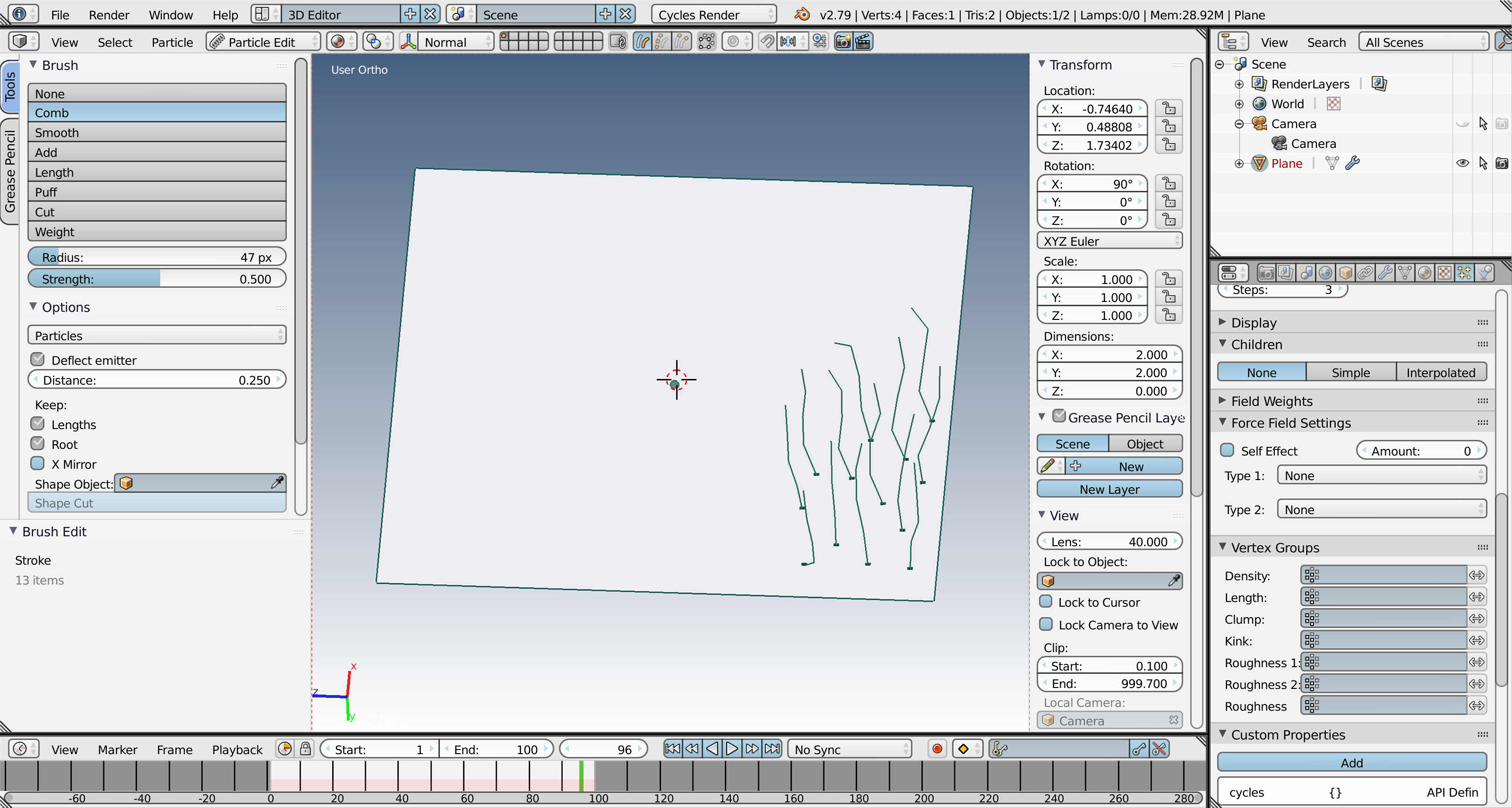Open the Object properties tab (cube icon)
Screen dimensions: 1512x808
click(1346, 272)
